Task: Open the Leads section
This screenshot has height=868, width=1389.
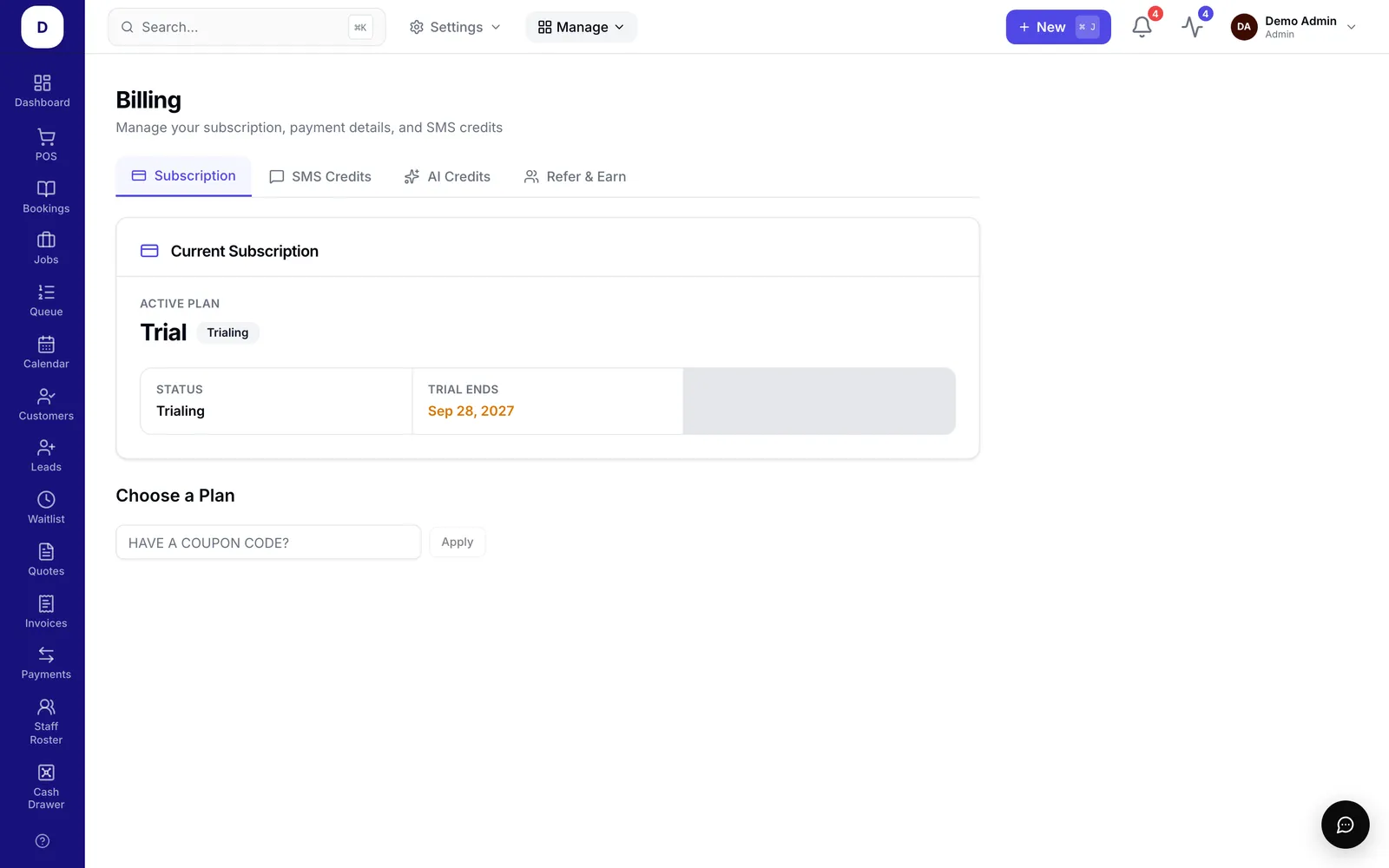Action: coord(46,456)
